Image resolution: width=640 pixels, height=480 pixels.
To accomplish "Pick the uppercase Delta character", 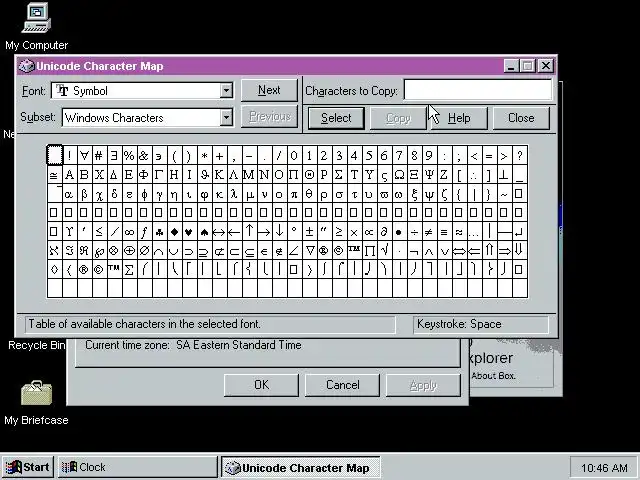I will pos(114,175).
